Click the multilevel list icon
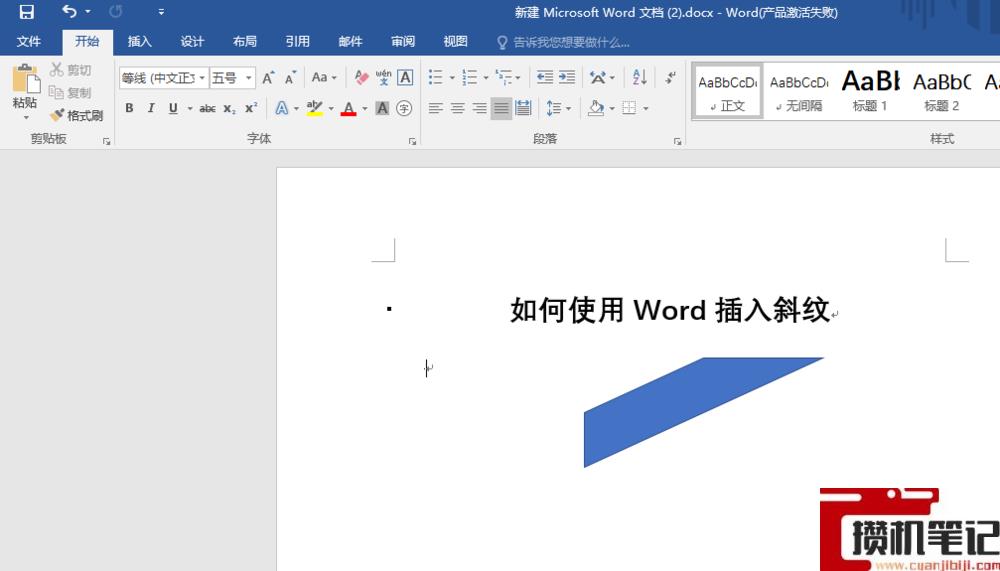The width and height of the screenshot is (1000, 571). (503, 78)
